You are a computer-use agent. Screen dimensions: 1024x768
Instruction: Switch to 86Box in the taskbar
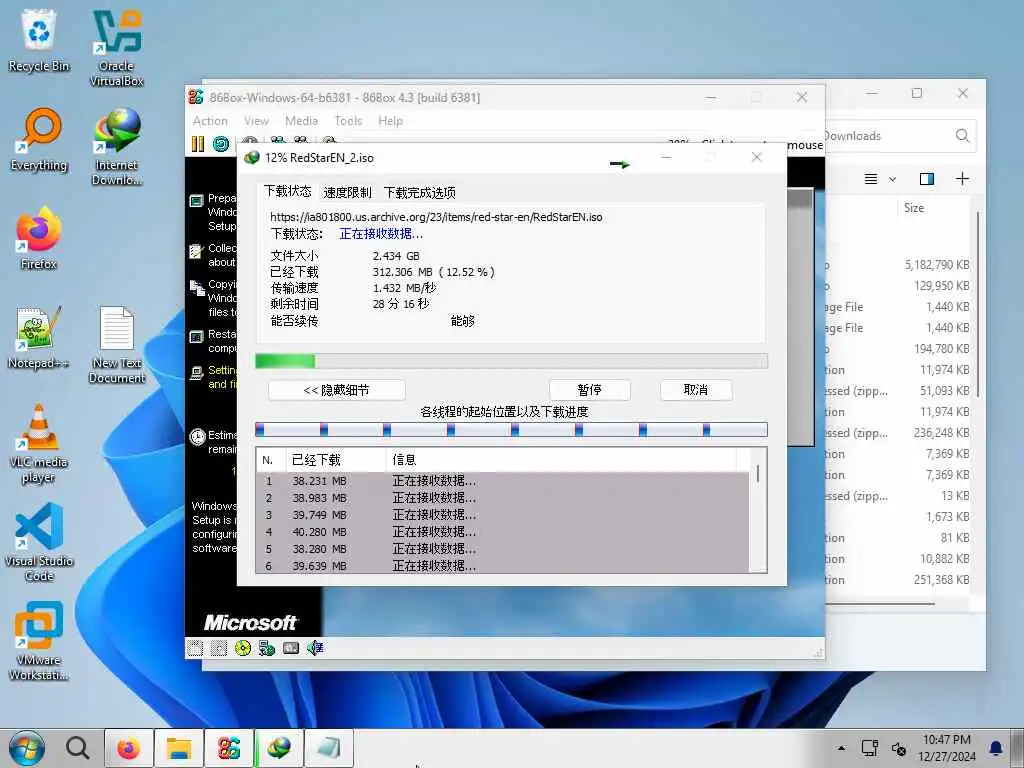(229, 748)
